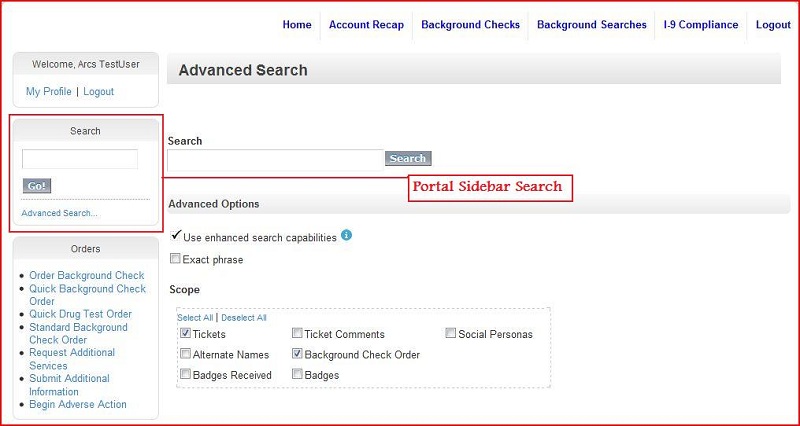800x426 pixels.
Task: Open the Home menu item
Action: 297,24
